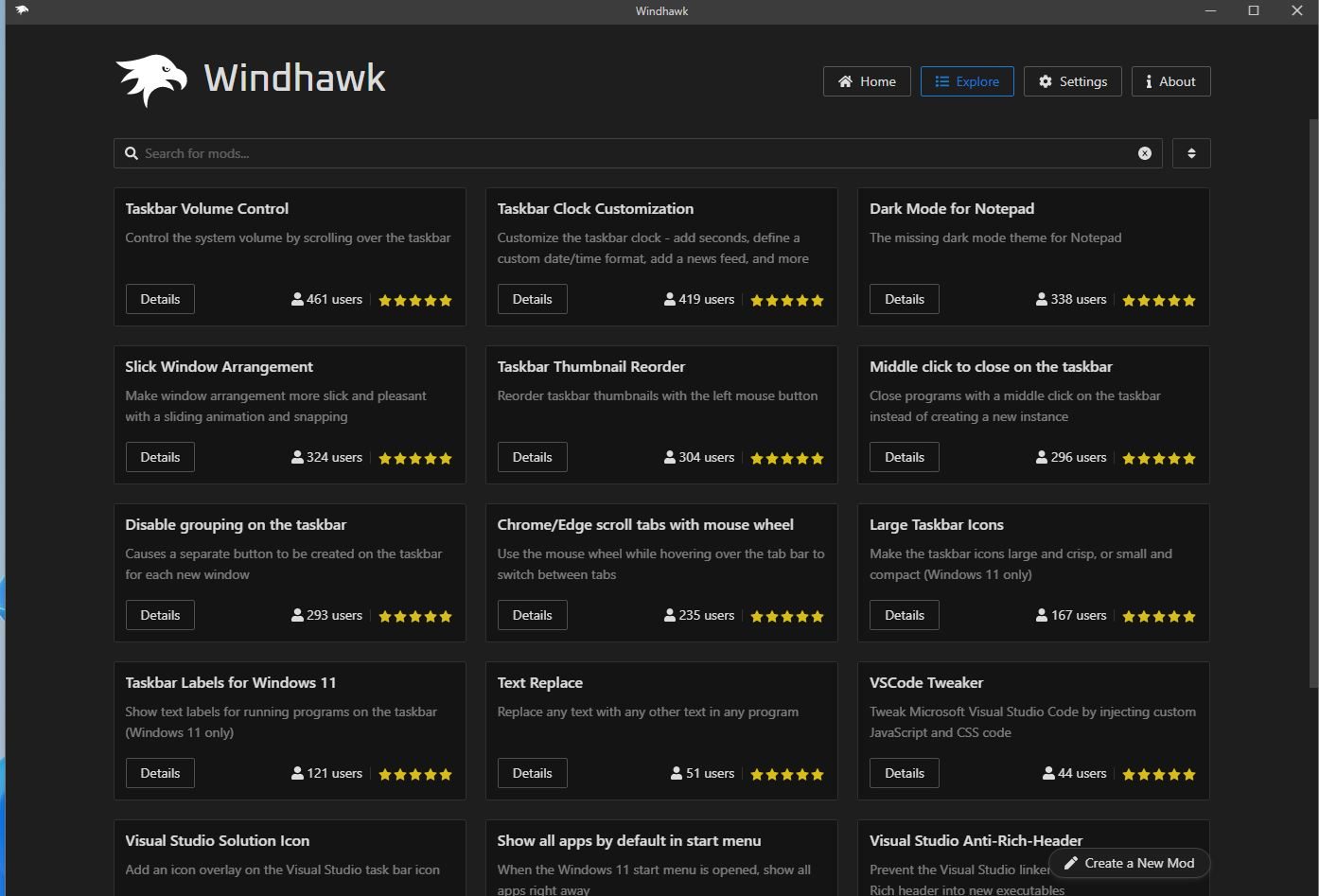Open Details for VSCode Tweaker
The height and width of the screenshot is (896, 1319).
point(905,773)
